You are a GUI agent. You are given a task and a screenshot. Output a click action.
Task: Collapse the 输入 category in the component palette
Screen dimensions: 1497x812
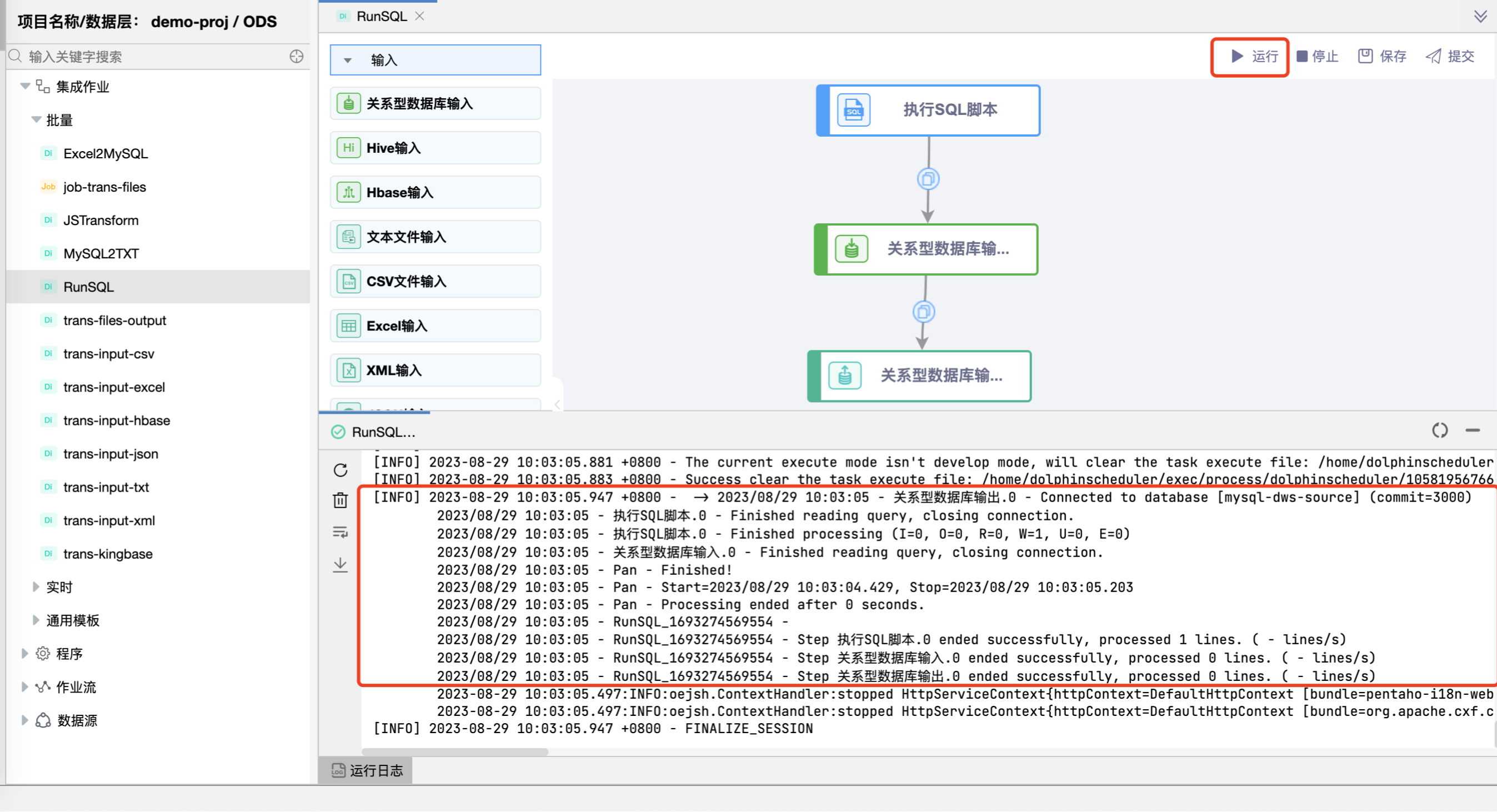347,60
